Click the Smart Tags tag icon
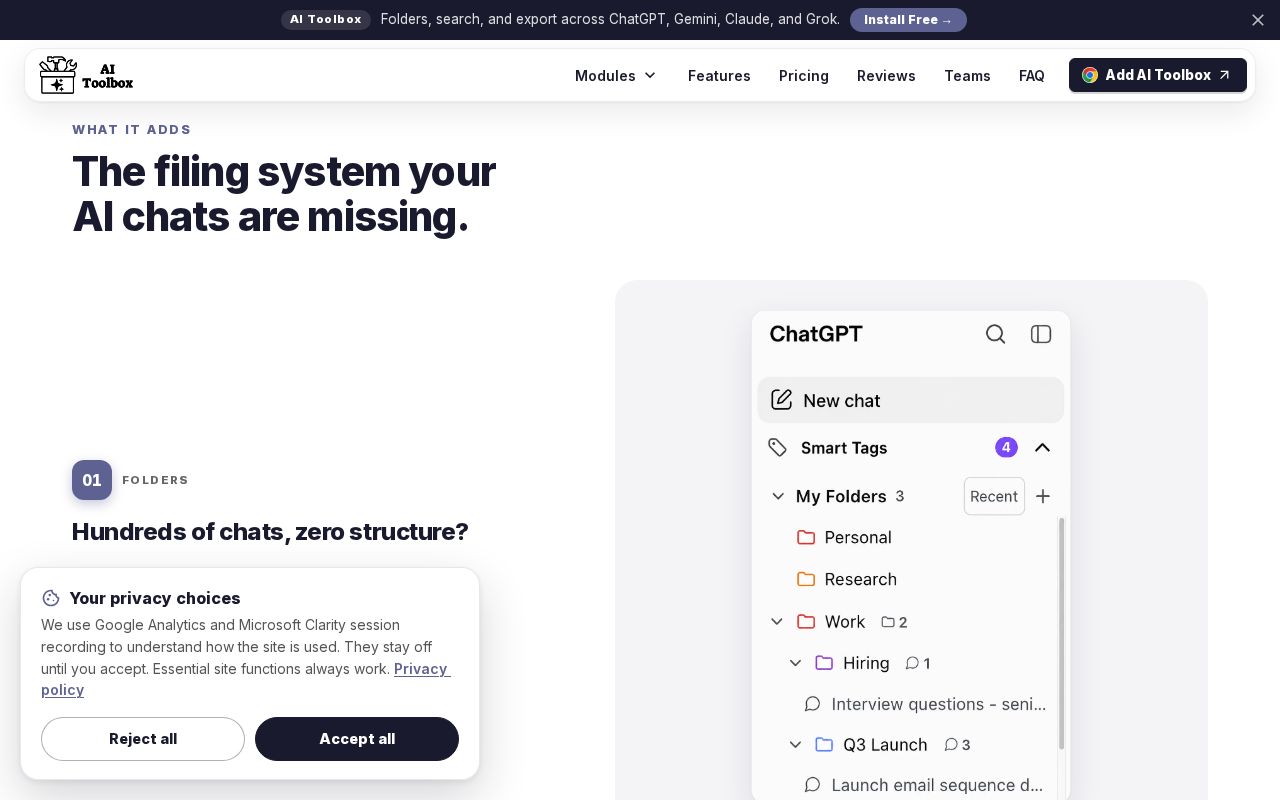1280x800 pixels. coord(778,447)
